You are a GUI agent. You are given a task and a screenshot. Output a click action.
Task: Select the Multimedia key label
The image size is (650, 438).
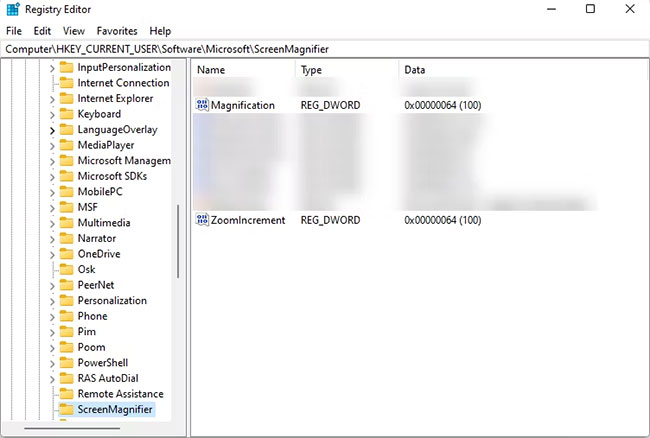coord(104,223)
